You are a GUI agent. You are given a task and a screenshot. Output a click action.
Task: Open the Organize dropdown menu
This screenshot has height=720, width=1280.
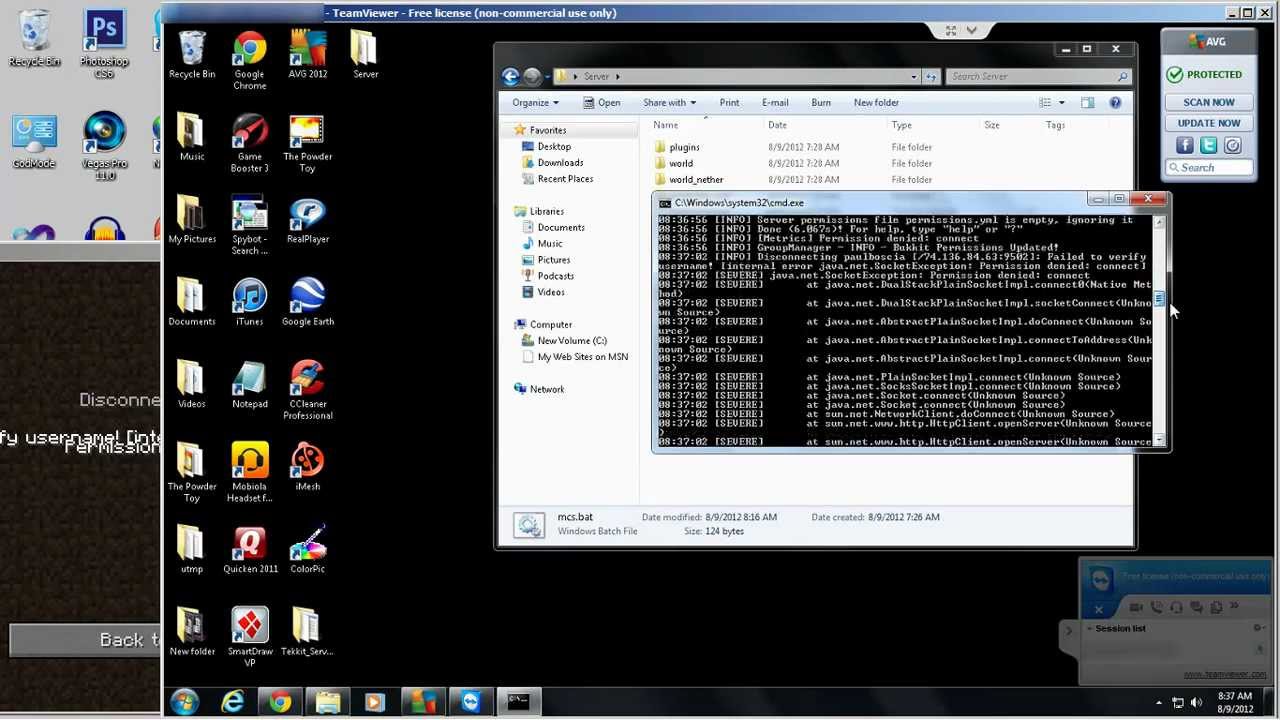click(536, 102)
